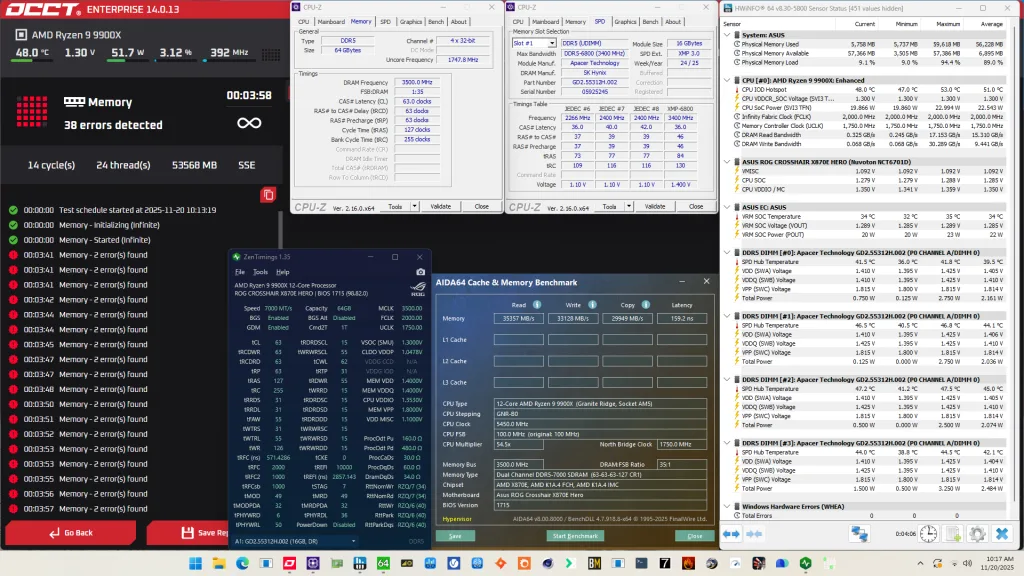Switch to the Graphics tab in CPU-Z
Image resolution: width=1024 pixels, height=576 pixels.
click(x=409, y=20)
